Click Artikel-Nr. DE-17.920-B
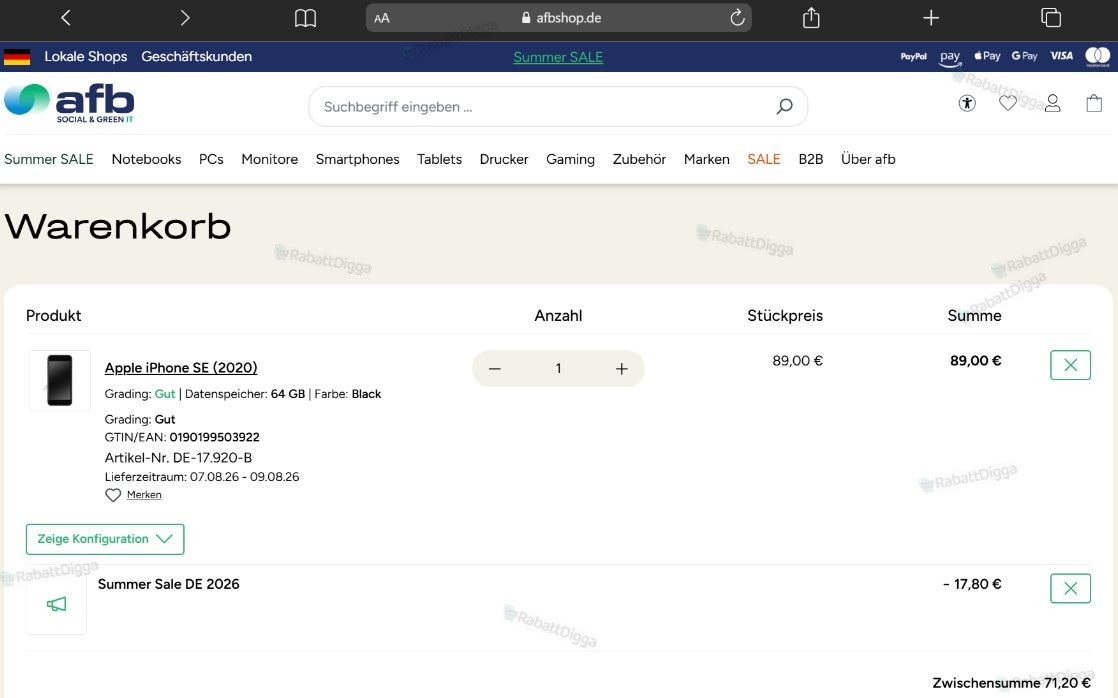This screenshot has height=698, width=1118. 178,458
